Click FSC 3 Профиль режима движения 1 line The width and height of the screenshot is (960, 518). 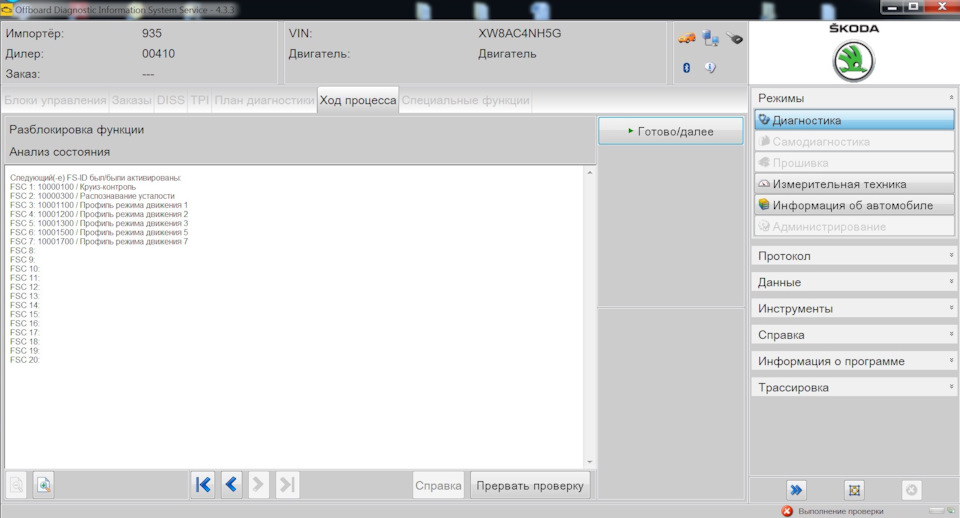[x=99, y=205]
